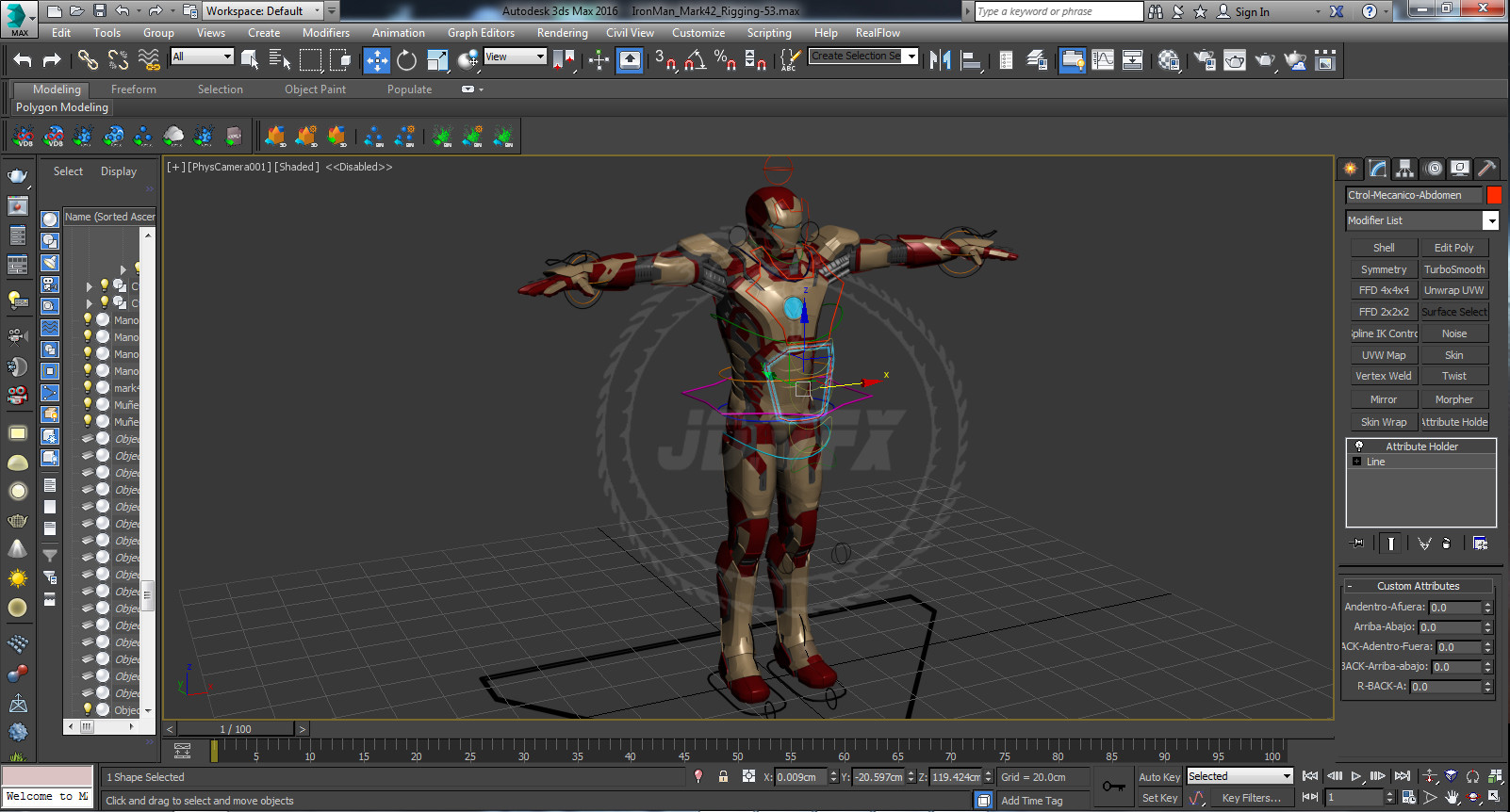Toggle the Percent Snap icon
1510x812 pixels.
[725, 60]
